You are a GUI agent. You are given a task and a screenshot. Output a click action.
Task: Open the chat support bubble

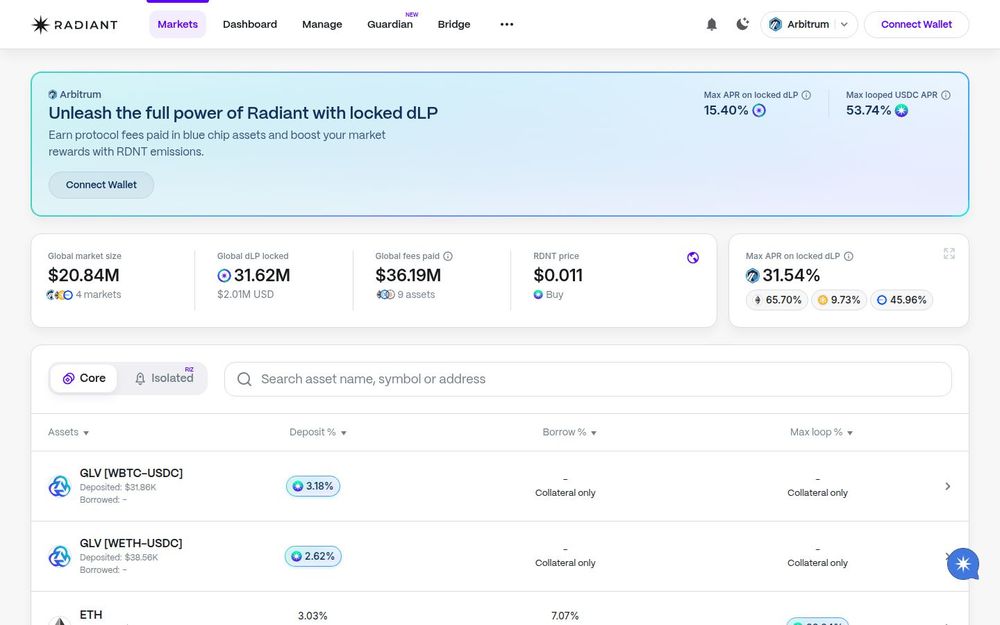click(963, 564)
